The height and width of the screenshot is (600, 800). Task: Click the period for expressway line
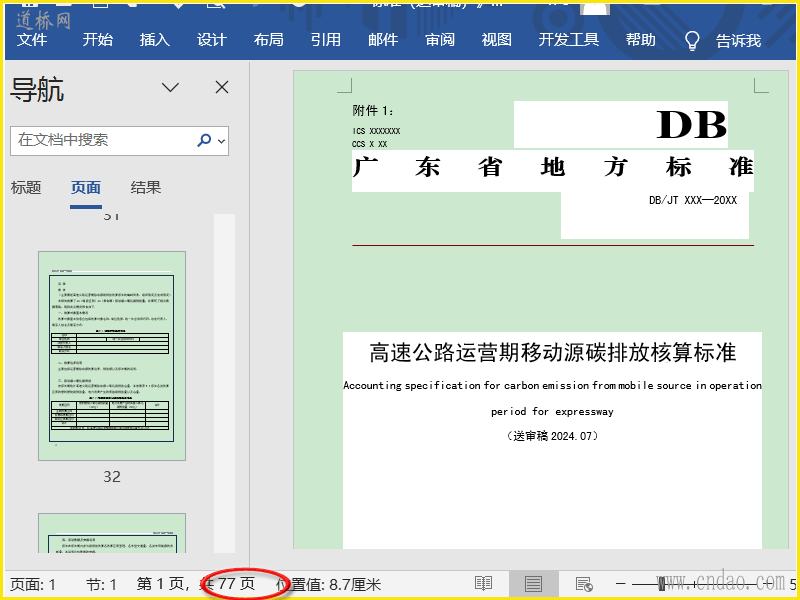point(553,412)
